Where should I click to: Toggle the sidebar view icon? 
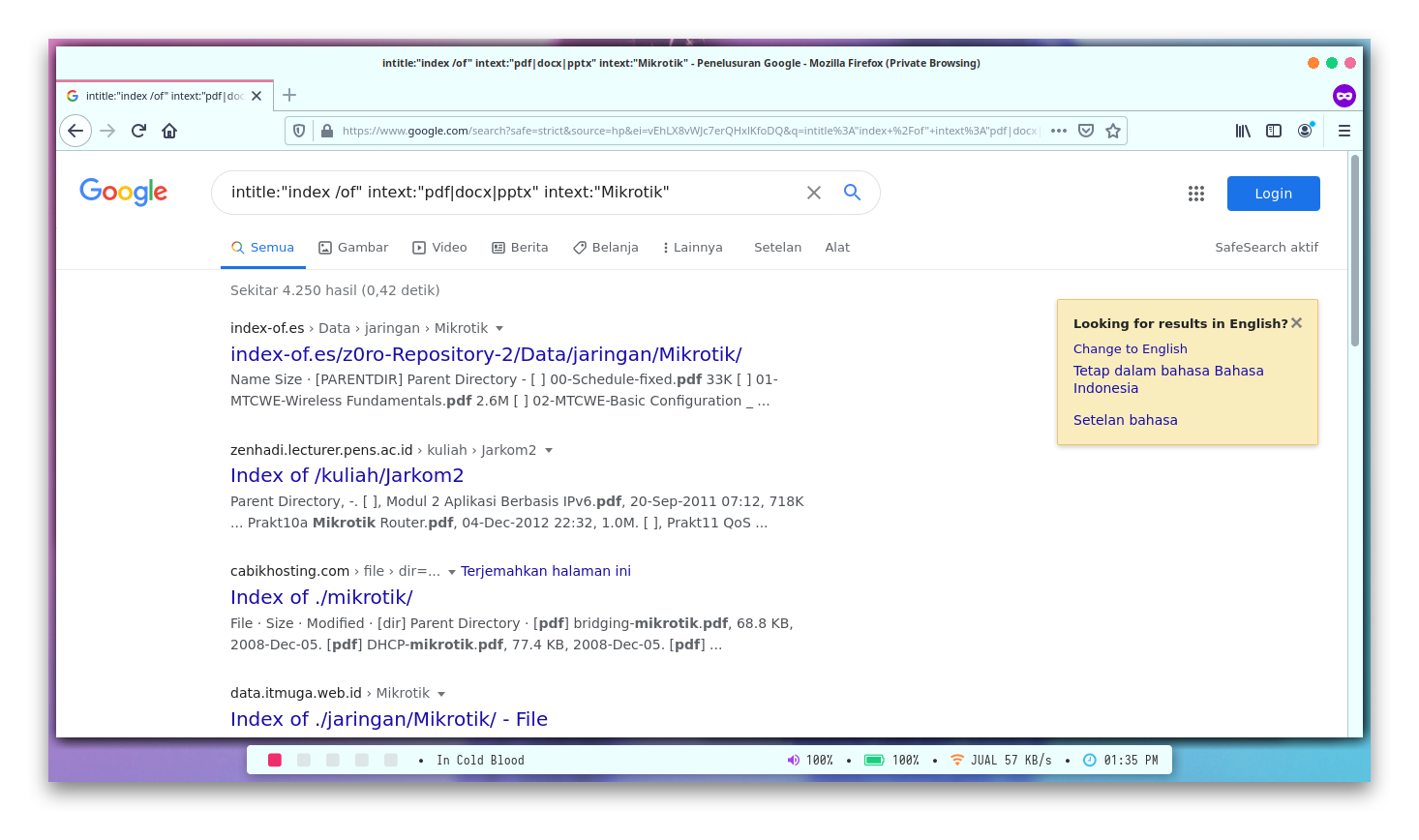click(1274, 131)
